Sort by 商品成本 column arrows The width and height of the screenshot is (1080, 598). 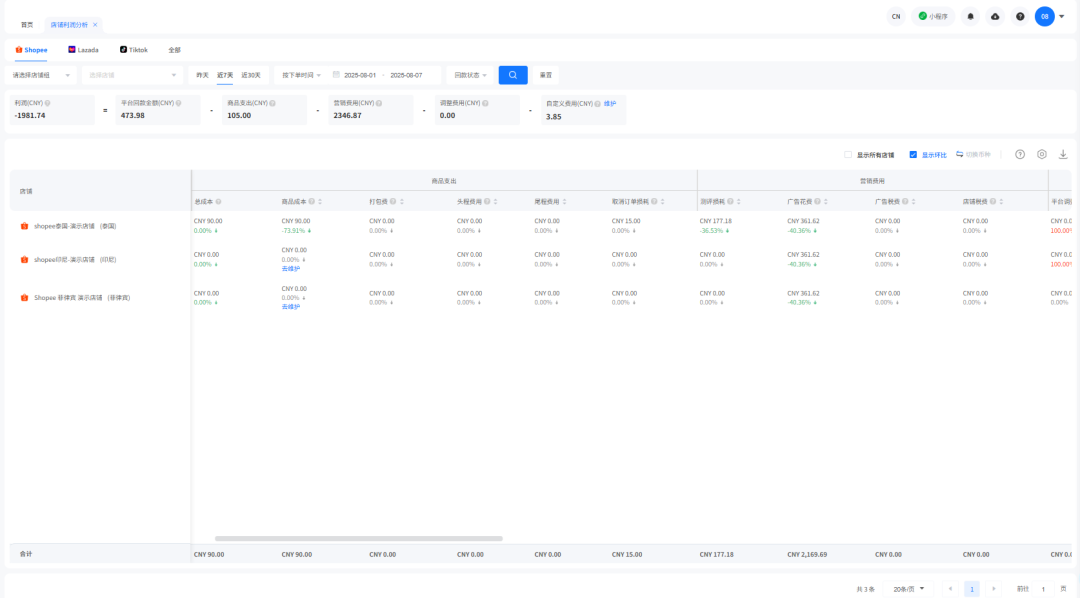tap(320, 202)
